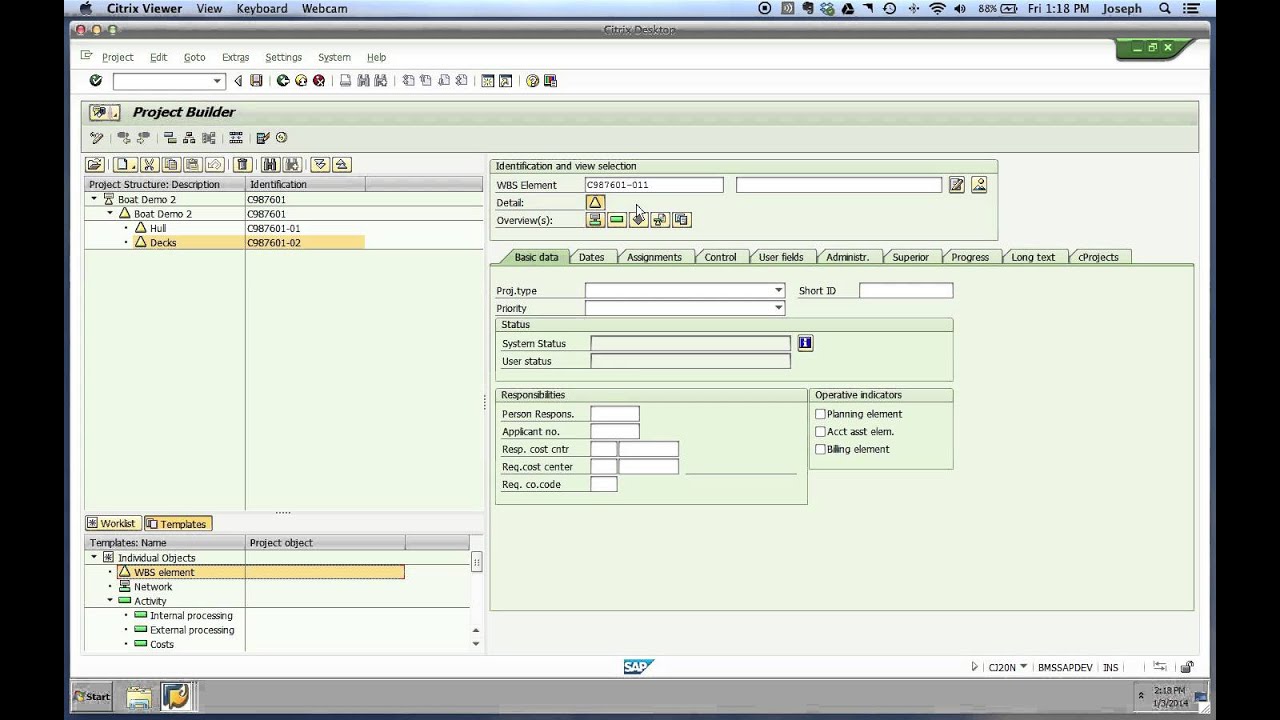Screen dimensions: 1280x720
Task: Click the red Cancel icon
Action: [x=319, y=81]
